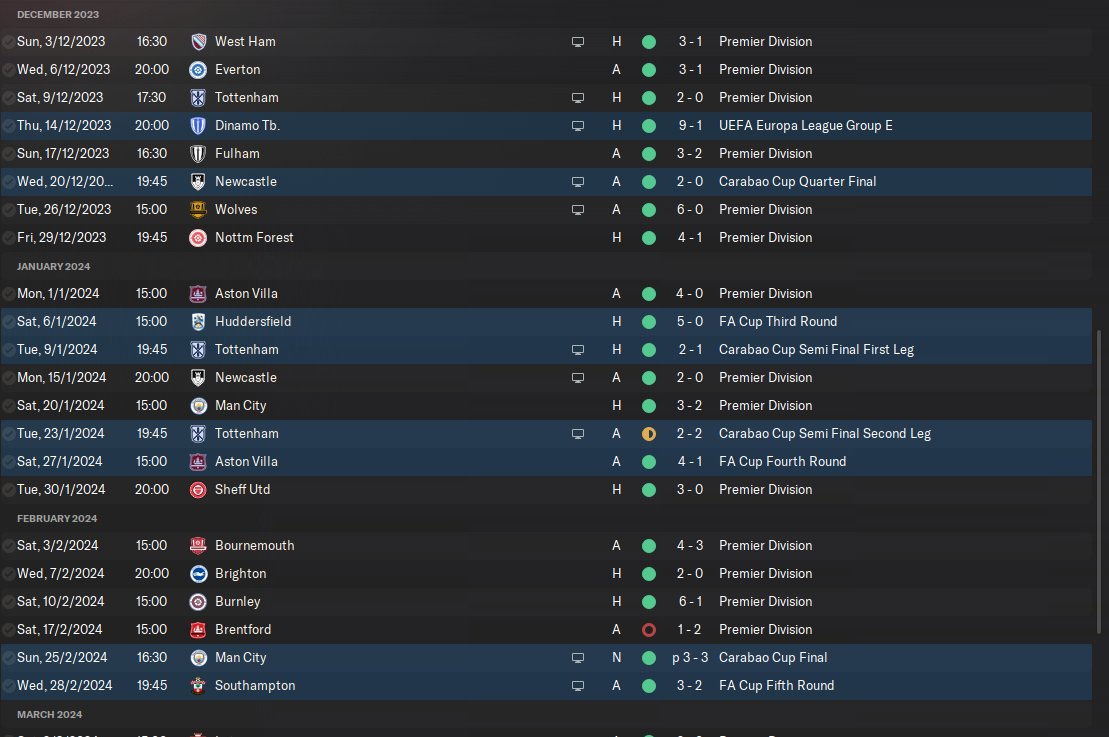Click red loss indicator on Brentford match
Image resolution: width=1109 pixels, height=737 pixels.
(x=649, y=630)
